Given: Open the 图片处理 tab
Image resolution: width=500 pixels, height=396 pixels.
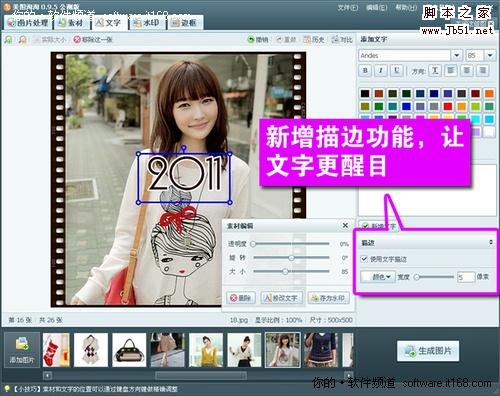Looking at the screenshot, I should coord(28,23).
